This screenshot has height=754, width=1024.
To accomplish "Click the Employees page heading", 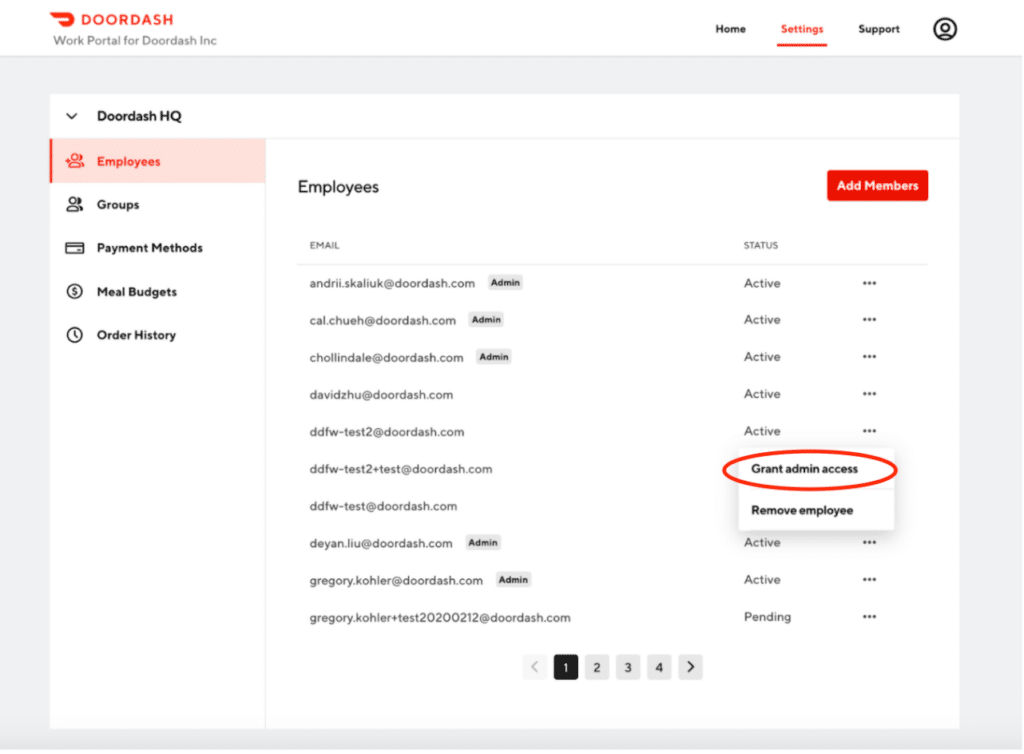I will [x=338, y=187].
